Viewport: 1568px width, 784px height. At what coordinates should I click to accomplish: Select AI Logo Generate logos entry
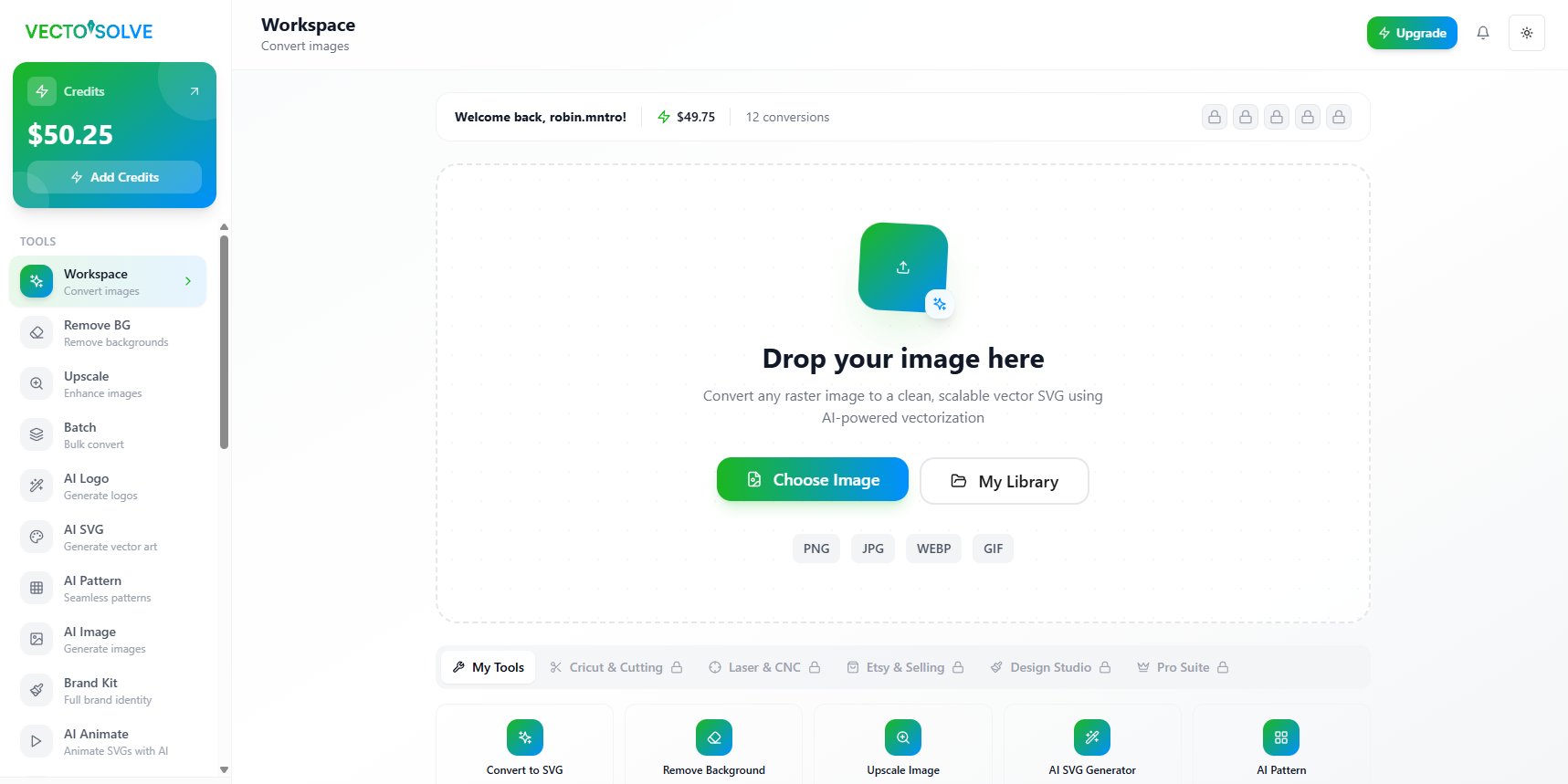coord(108,486)
